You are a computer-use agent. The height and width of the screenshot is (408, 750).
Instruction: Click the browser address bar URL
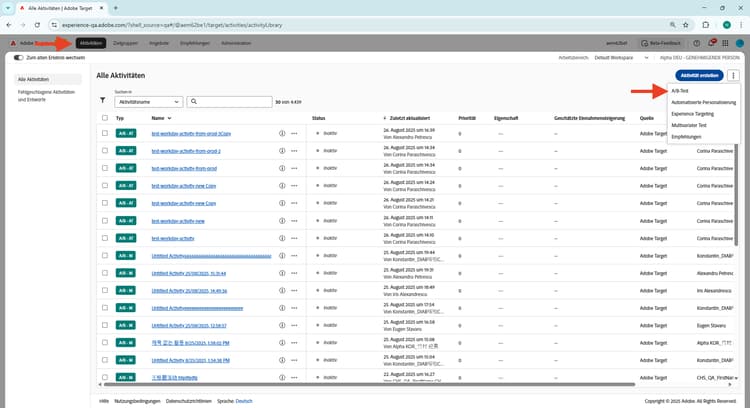(172, 25)
